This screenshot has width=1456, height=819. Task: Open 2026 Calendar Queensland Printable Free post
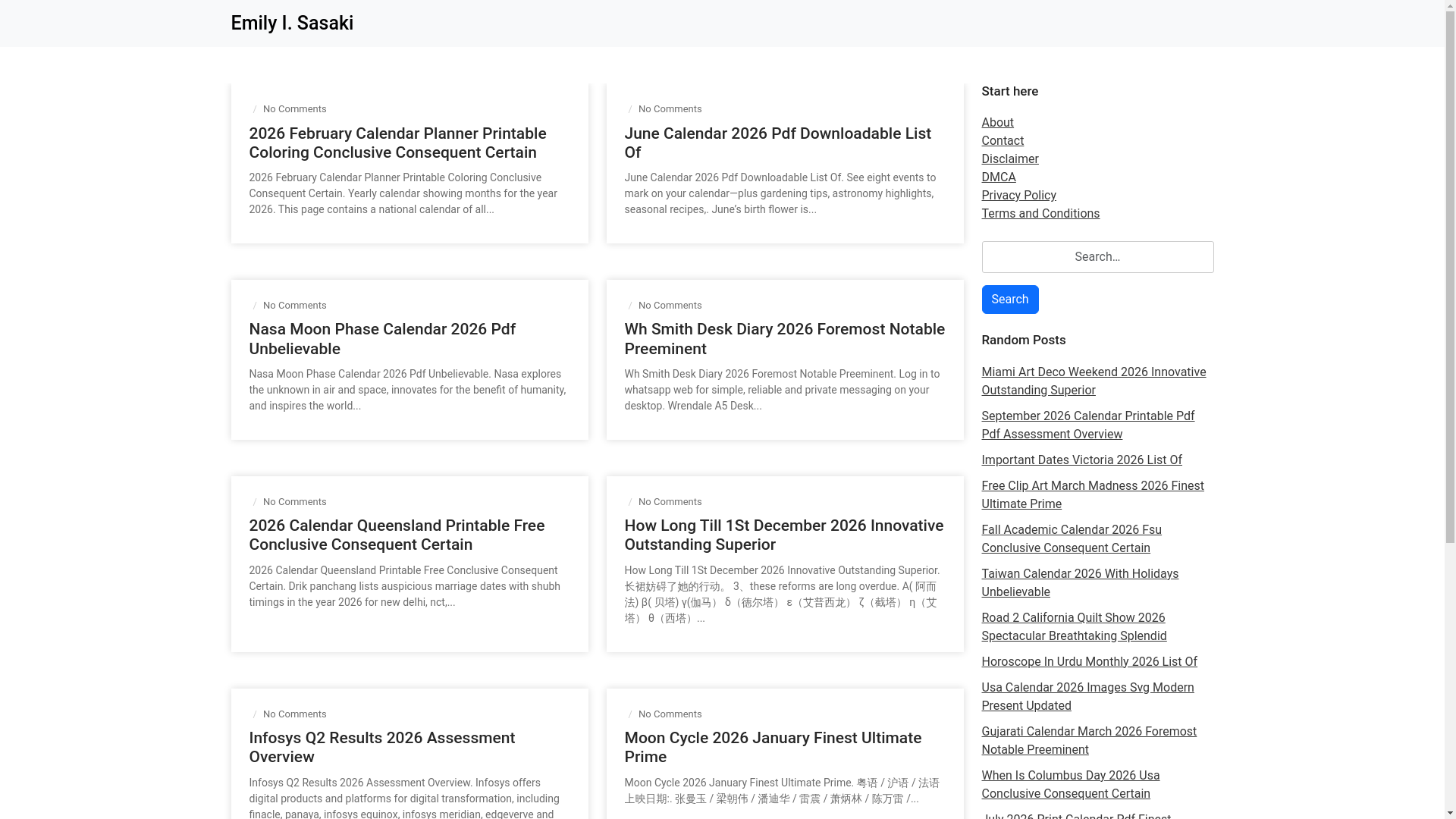397,535
